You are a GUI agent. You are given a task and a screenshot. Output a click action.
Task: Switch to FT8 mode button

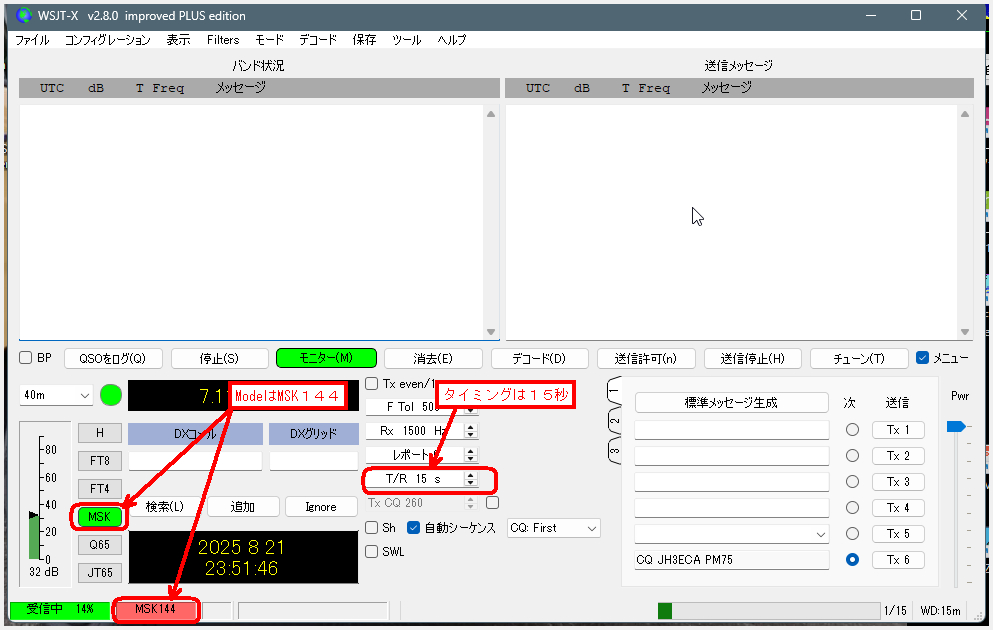pos(99,461)
